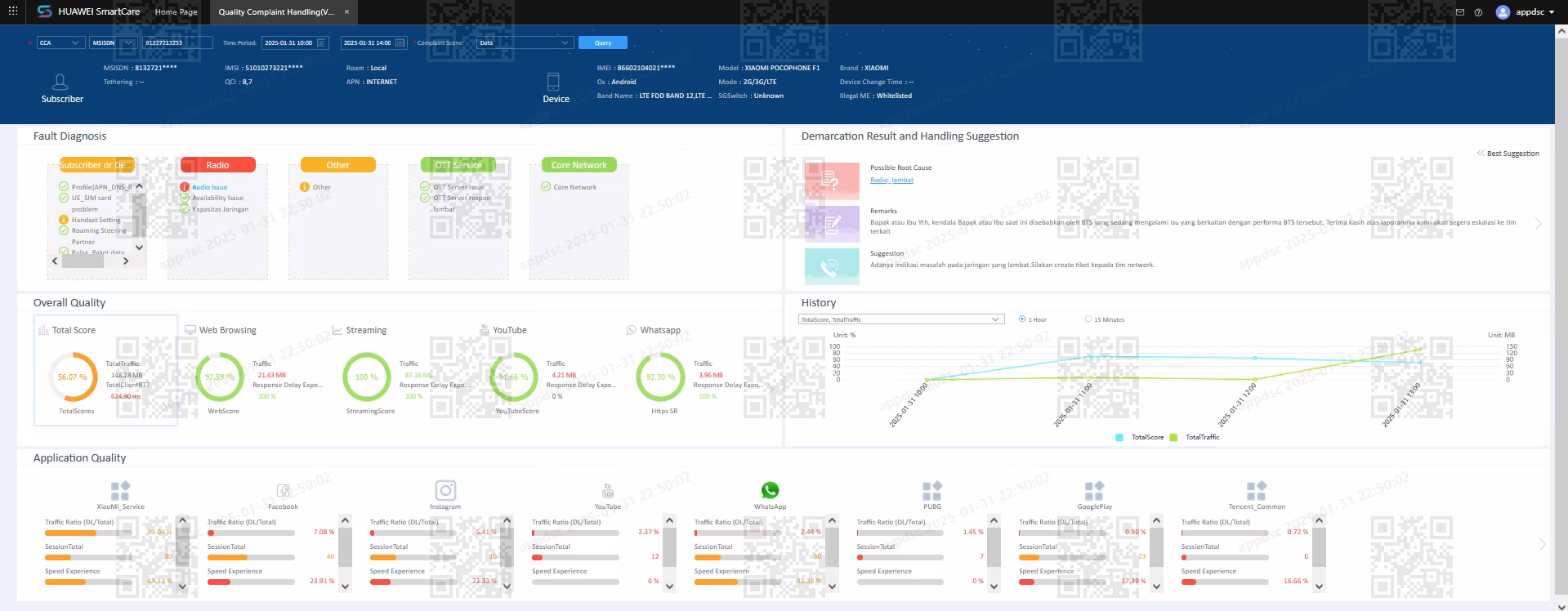
Task: Click the Tencent_Common app icon
Action: [x=1257, y=491]
